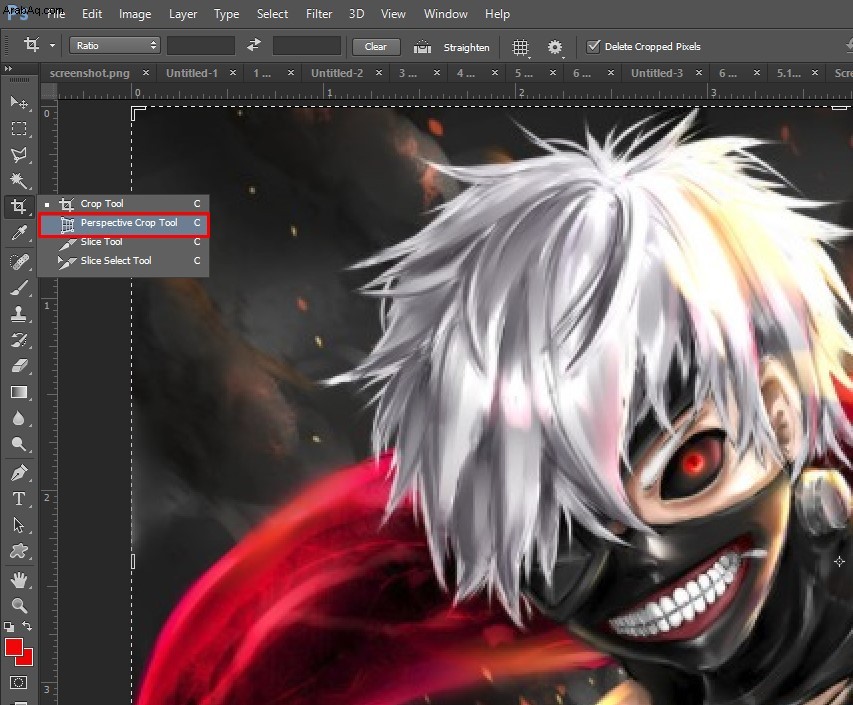
Task: Toggle Quick Mask mode
Action: coord(18,683)
